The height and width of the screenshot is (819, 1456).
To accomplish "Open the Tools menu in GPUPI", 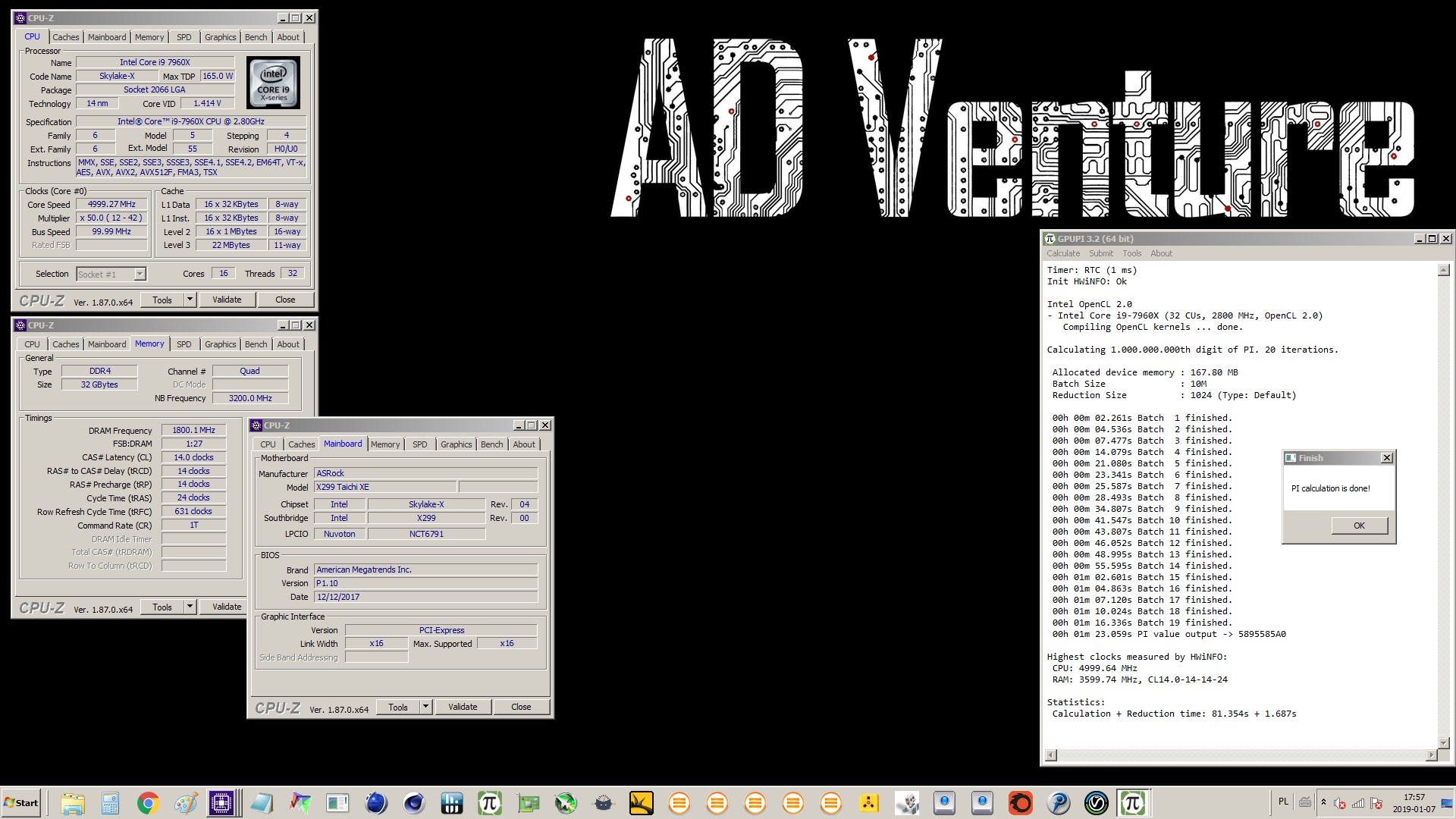I will [1132, 253].
